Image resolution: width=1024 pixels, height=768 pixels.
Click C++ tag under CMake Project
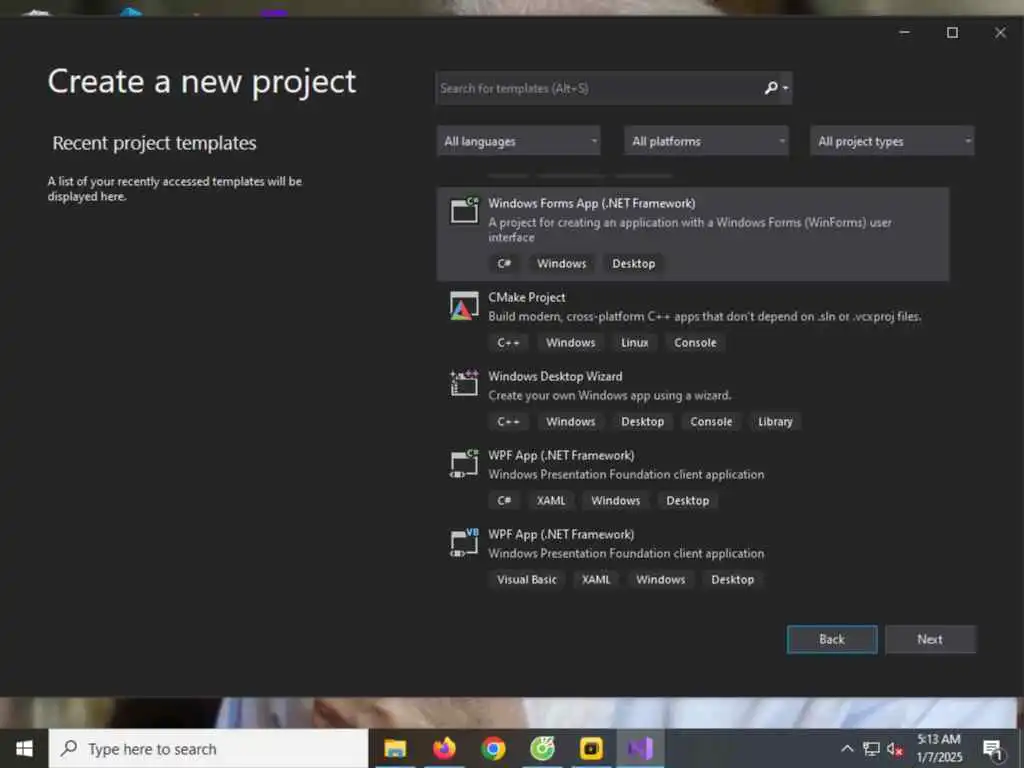508,342
